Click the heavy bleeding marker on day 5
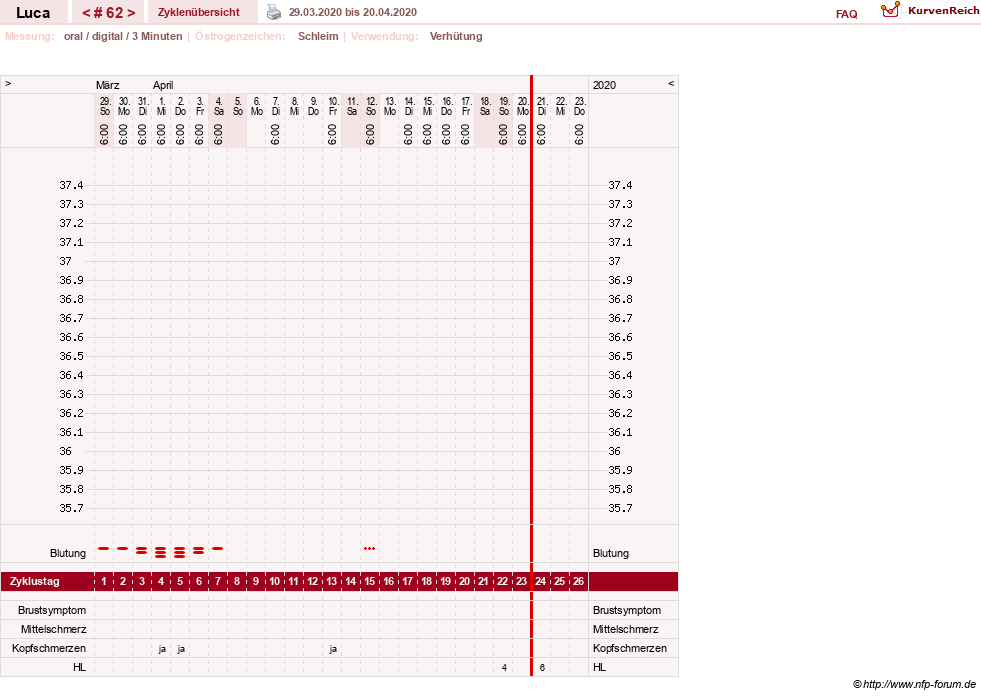The image size is (981, 696). [x=180, y=551]
